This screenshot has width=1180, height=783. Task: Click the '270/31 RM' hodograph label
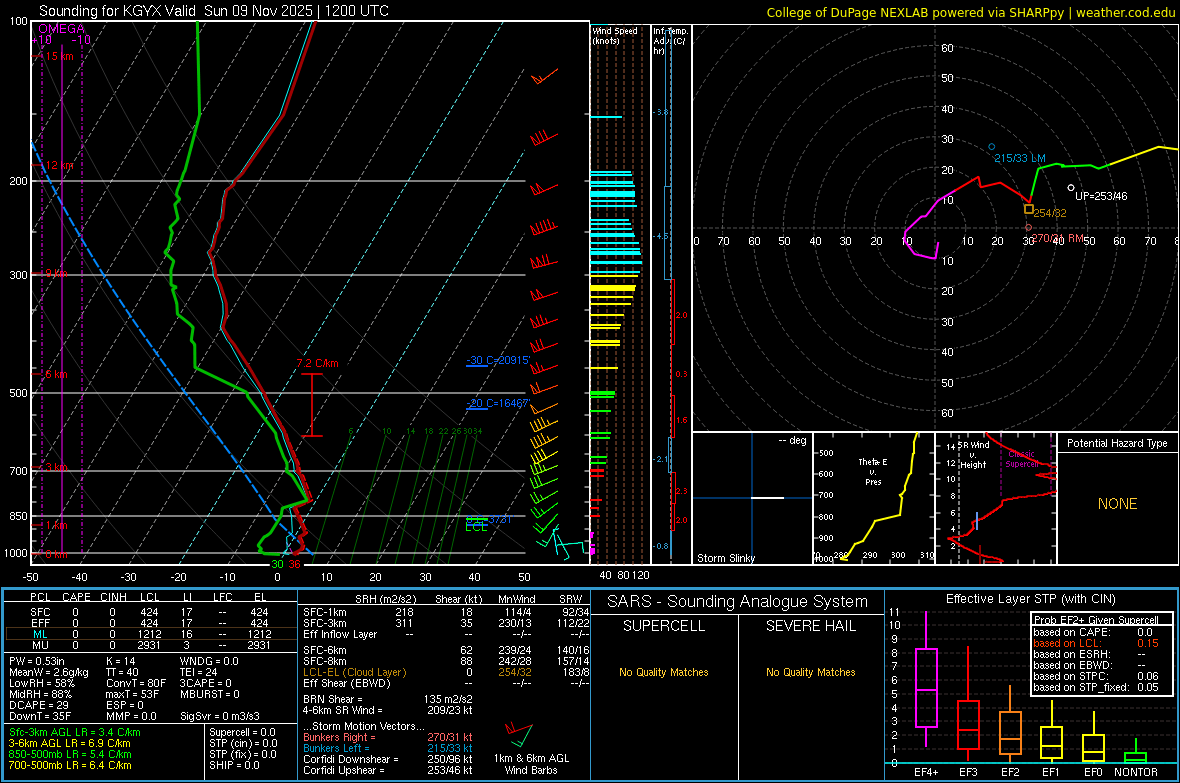click(1057, 238)
